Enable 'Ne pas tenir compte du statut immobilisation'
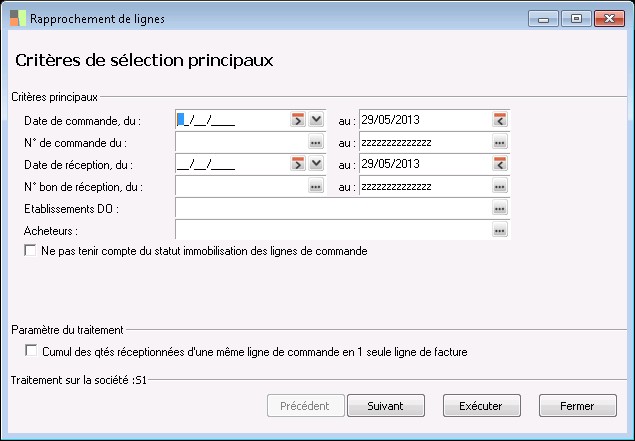This screenshot has width=635, height=441. pos(31,252)
